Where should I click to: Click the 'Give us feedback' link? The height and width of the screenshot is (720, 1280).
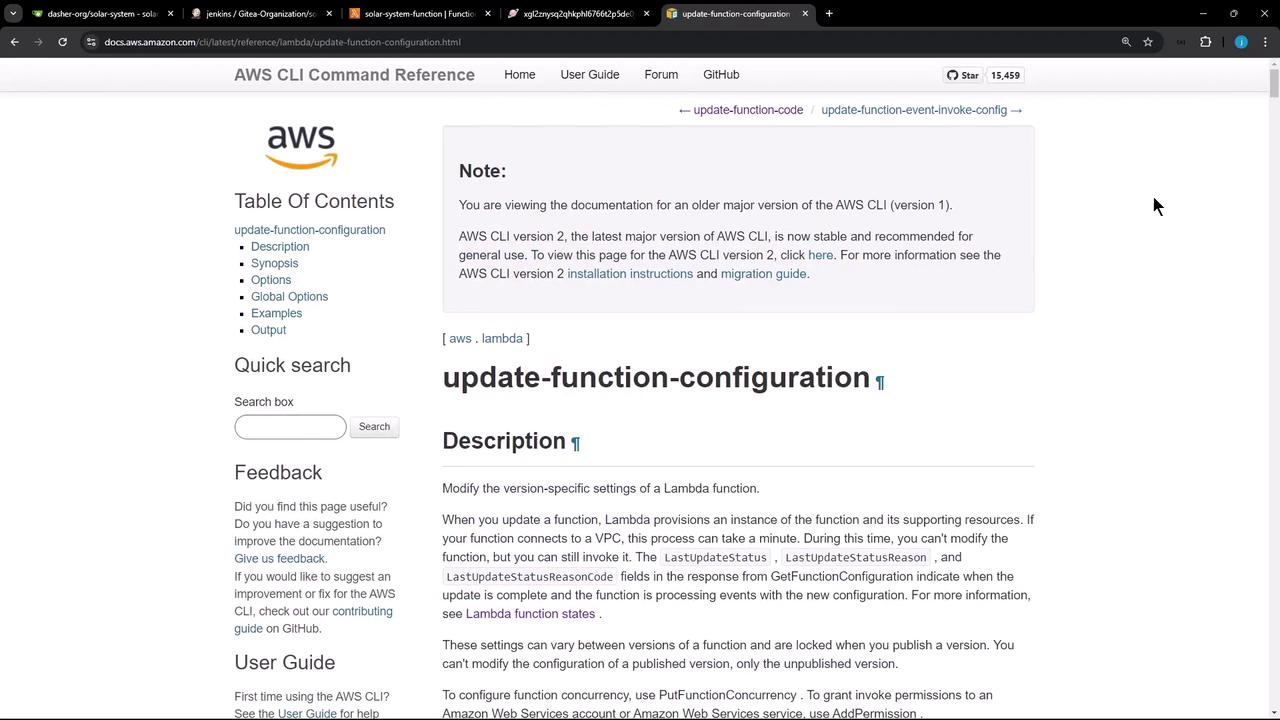click(280, 559)
